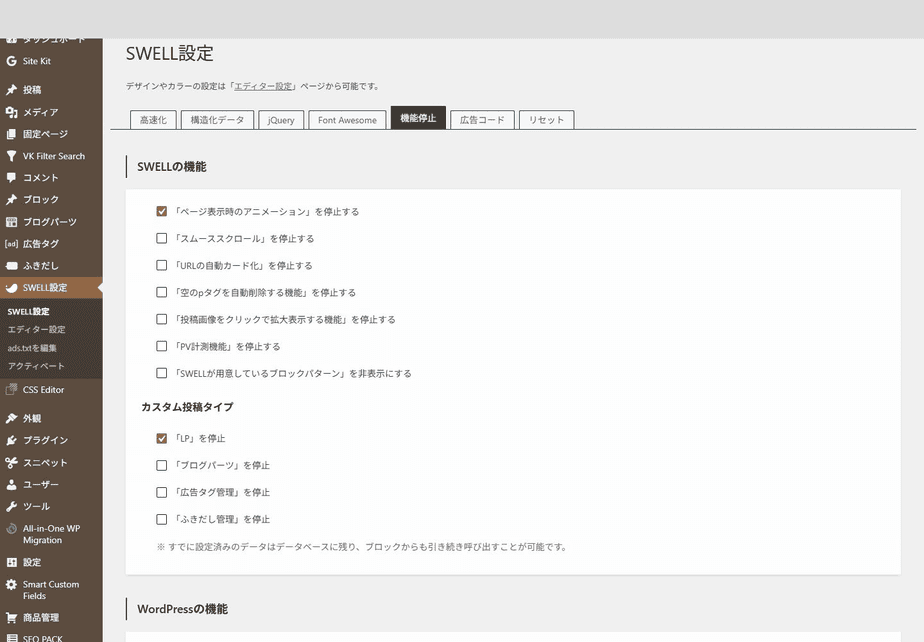Select the jQuery tab

pos(281,120)
